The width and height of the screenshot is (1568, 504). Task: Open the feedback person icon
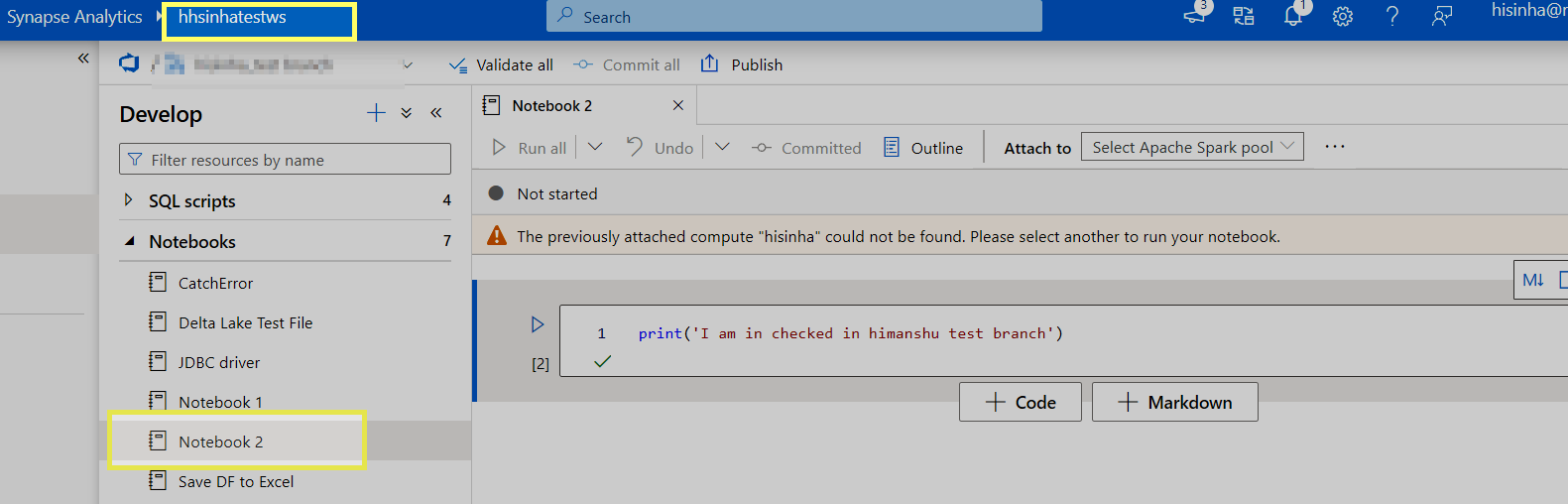[x=1442, y=16]
